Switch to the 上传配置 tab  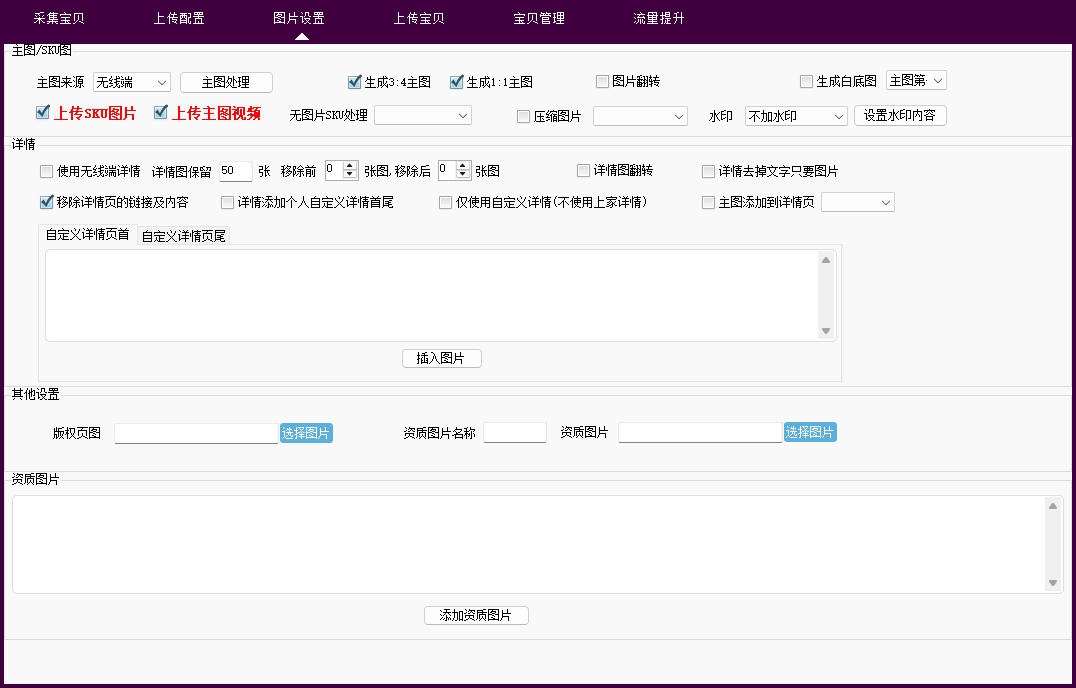pyautogui.click(x=179, y=19)
